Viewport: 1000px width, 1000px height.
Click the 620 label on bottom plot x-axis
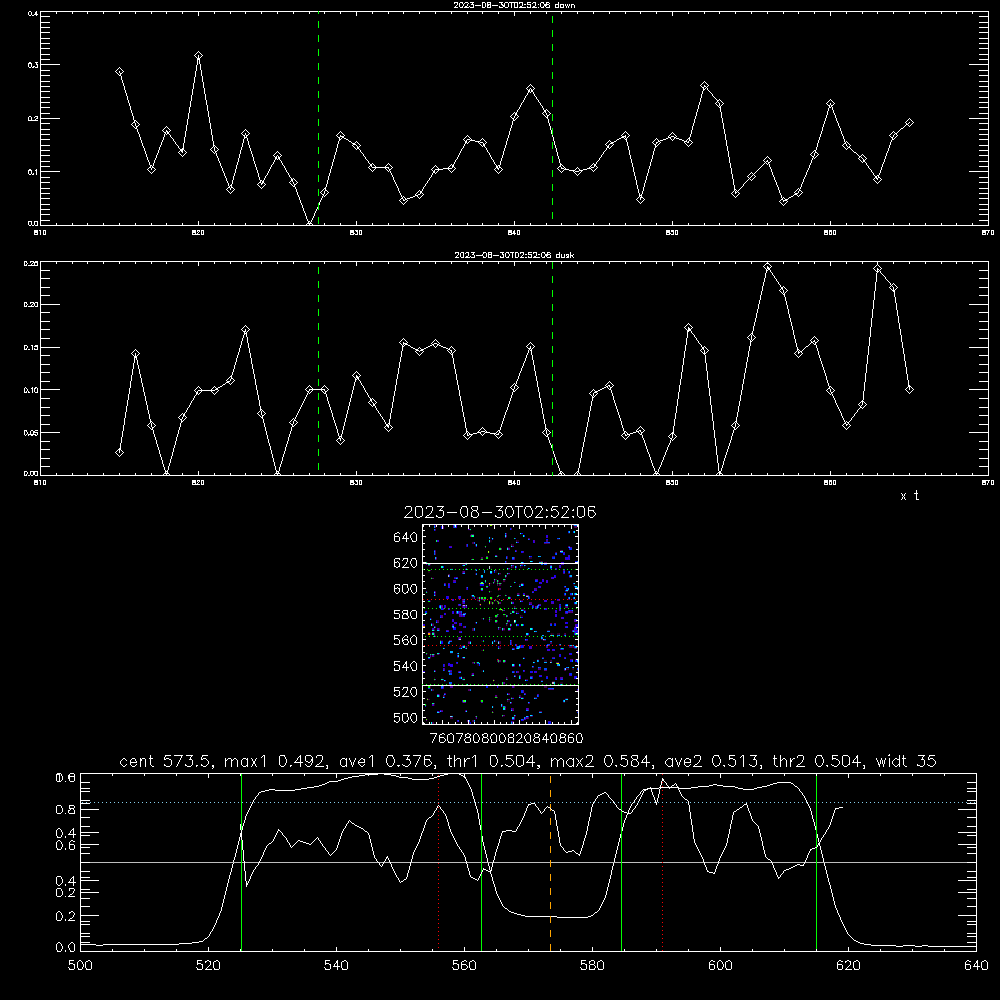click(848, 966)
